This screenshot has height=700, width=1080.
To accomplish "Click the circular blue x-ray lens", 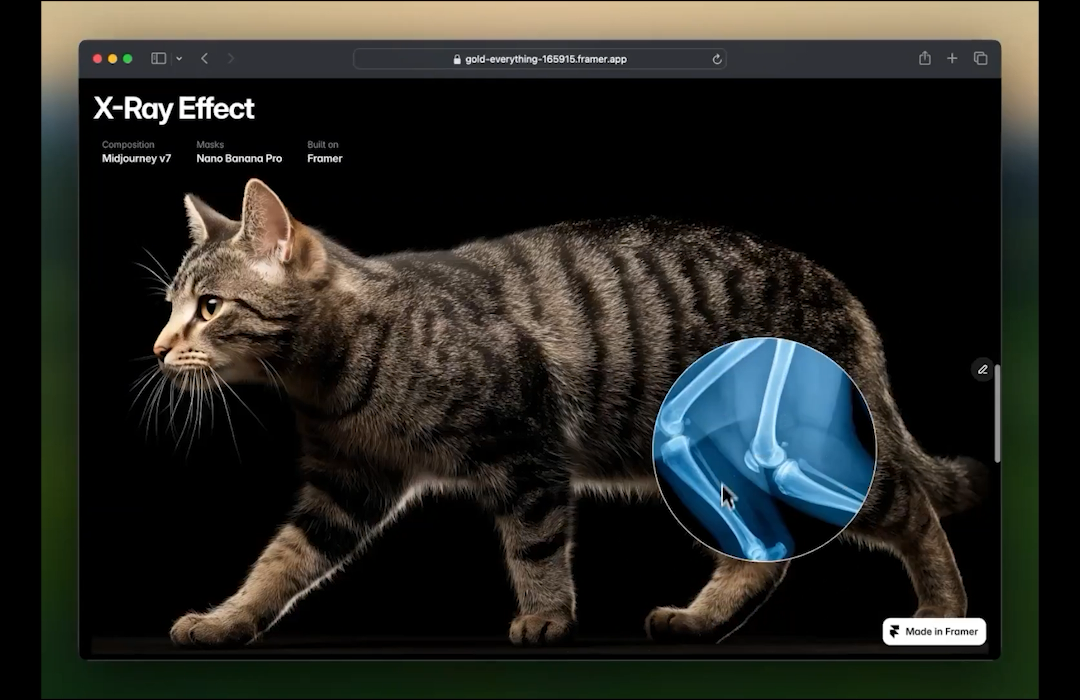I will (764, 449).
